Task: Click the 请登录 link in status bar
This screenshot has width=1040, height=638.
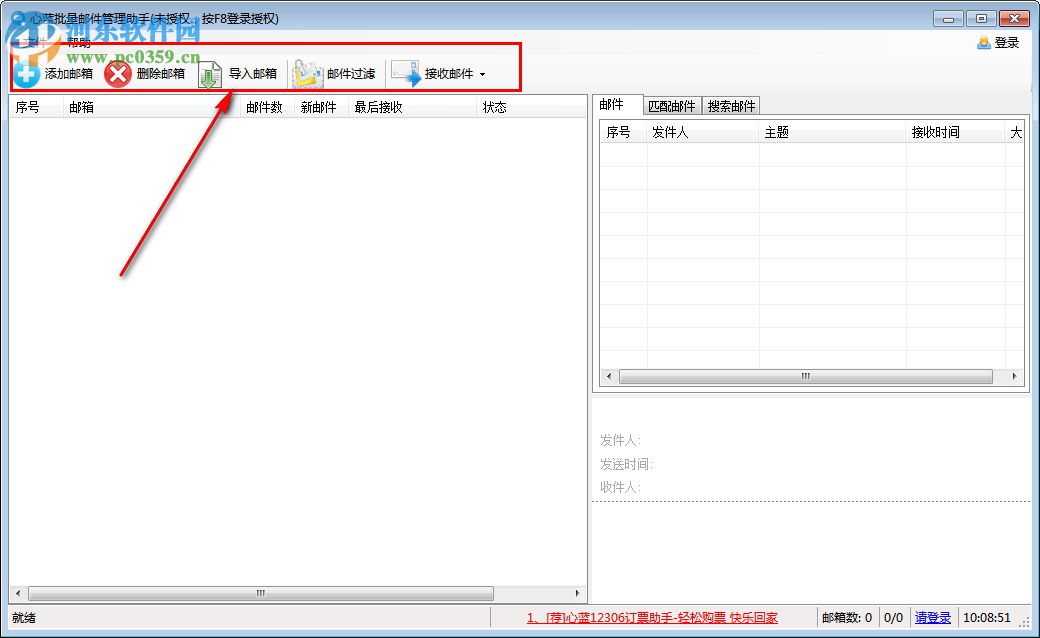Action: (933, 617)
